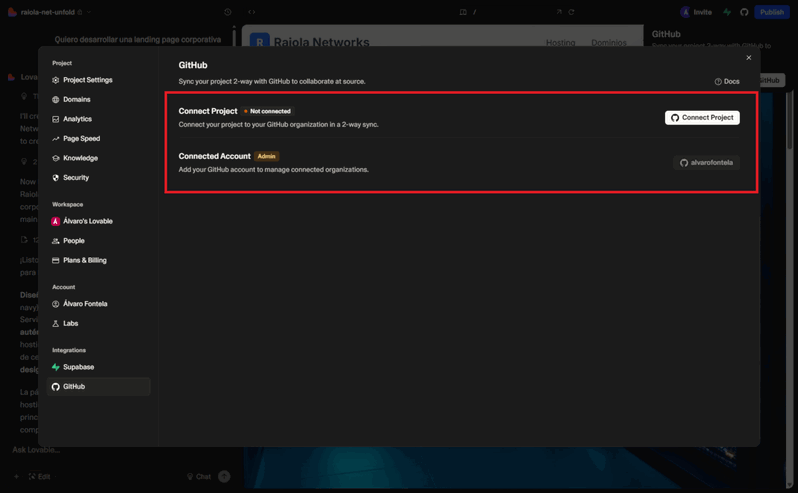Go to the Analytics section
The image size is (798, 493).
point(72,119)
